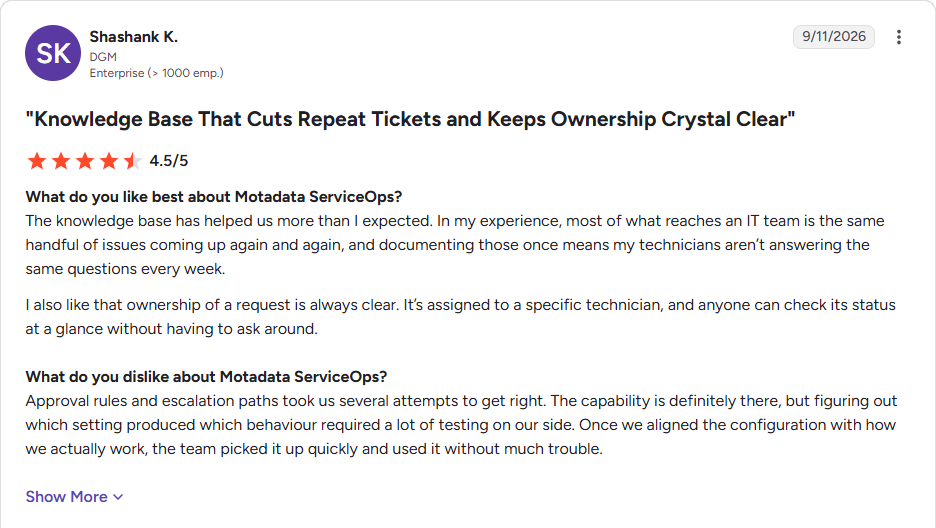This screenshot has height=528, width=936.
Task: Select the third rating star
Action: (85, 161)
